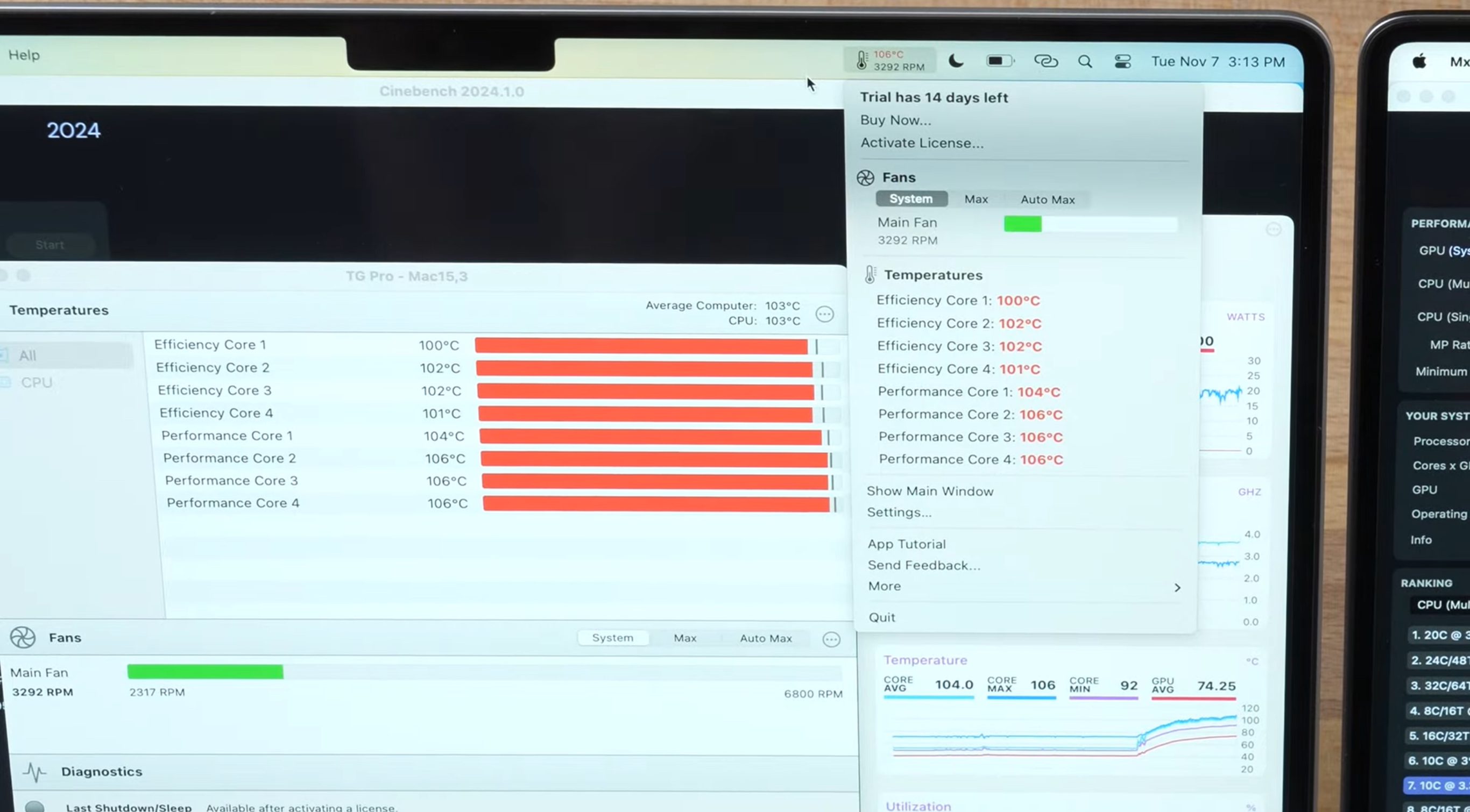Image resolution: width=1470 pixels, height=812 pixels.
Task: Click 6800 RPM maximum fan label
Action: pyautogui.click(x=812, y=694)
